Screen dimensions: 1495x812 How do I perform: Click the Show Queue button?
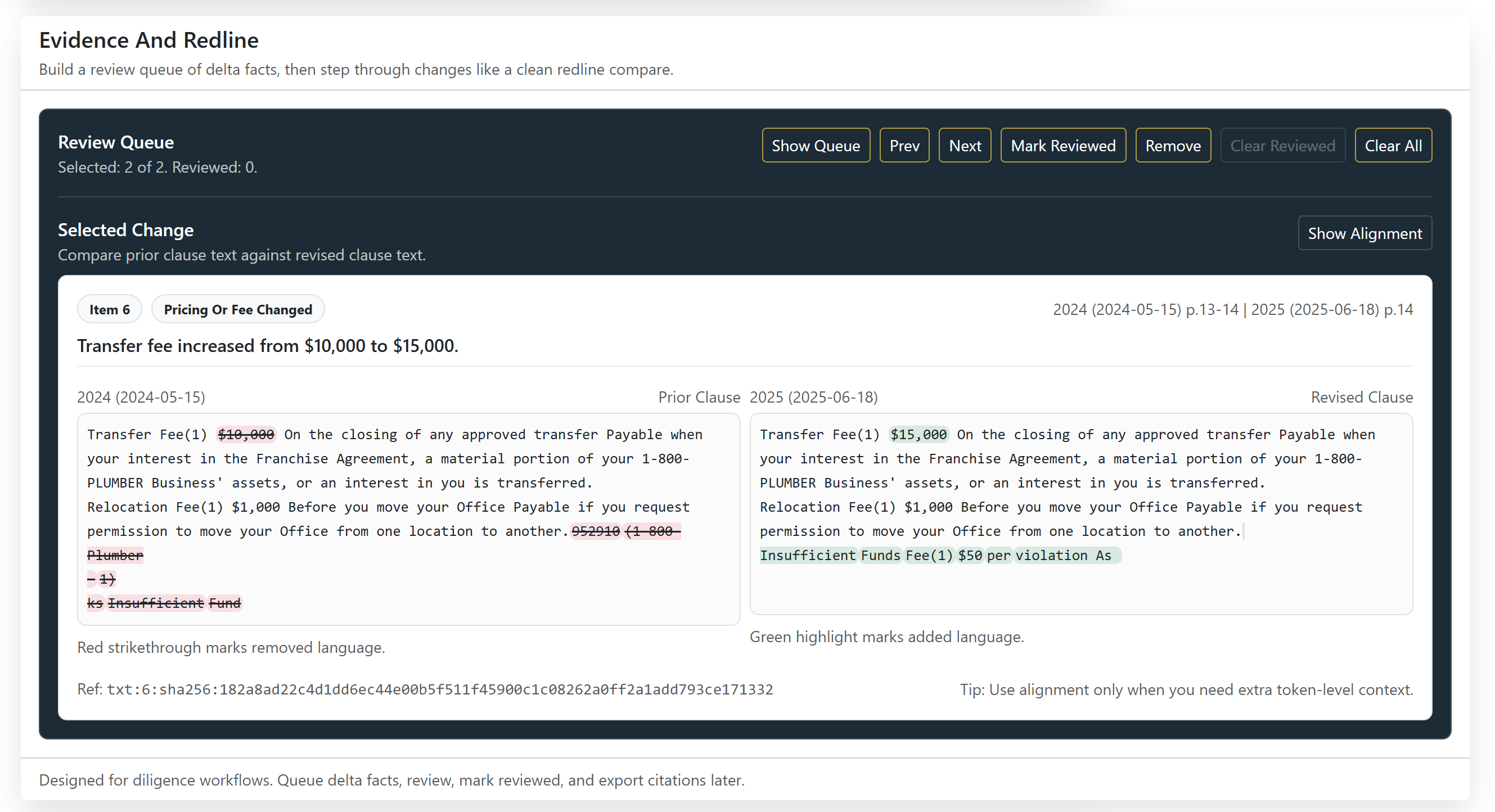[x=816, y=145]
